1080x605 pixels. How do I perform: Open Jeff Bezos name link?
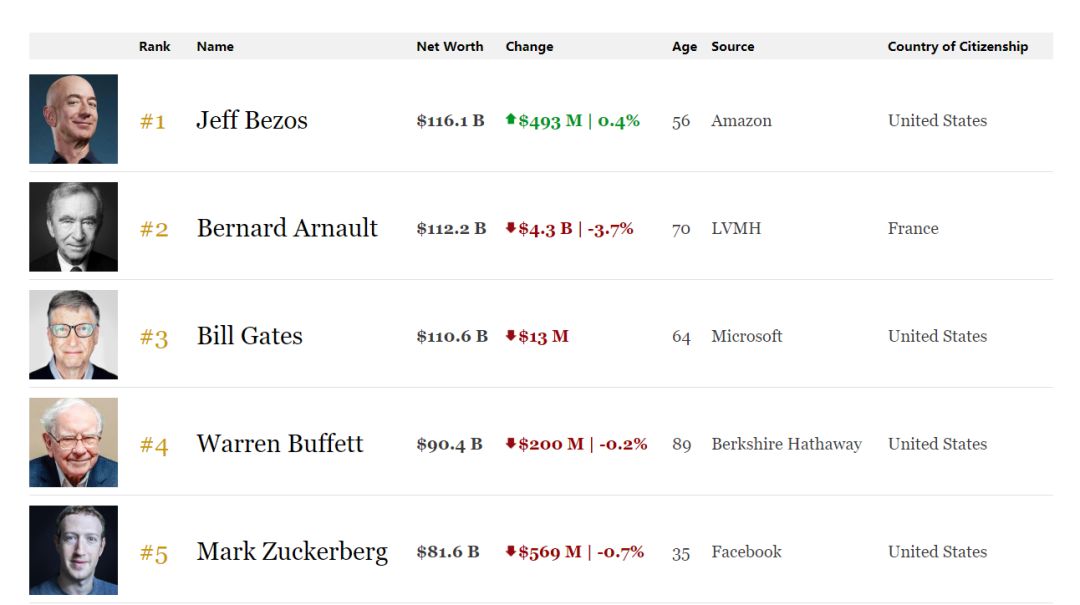click(252, 121)
